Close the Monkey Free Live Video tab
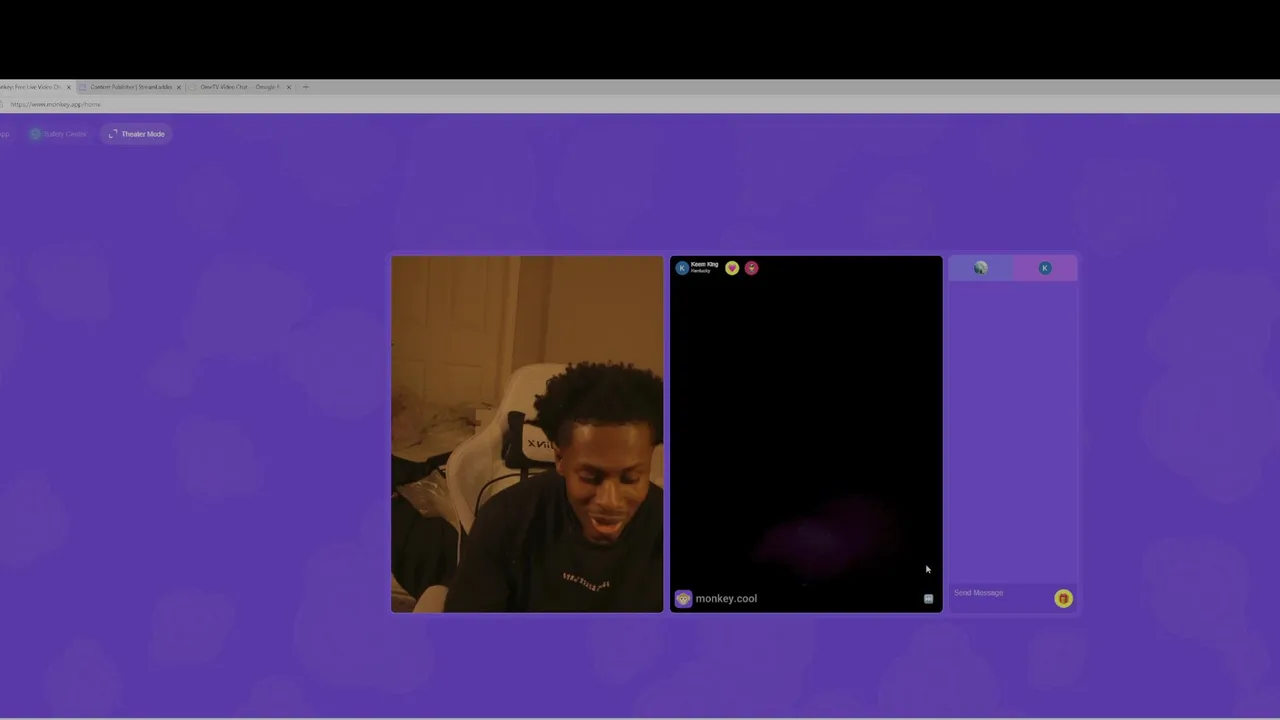 click(x=69, y=87)
